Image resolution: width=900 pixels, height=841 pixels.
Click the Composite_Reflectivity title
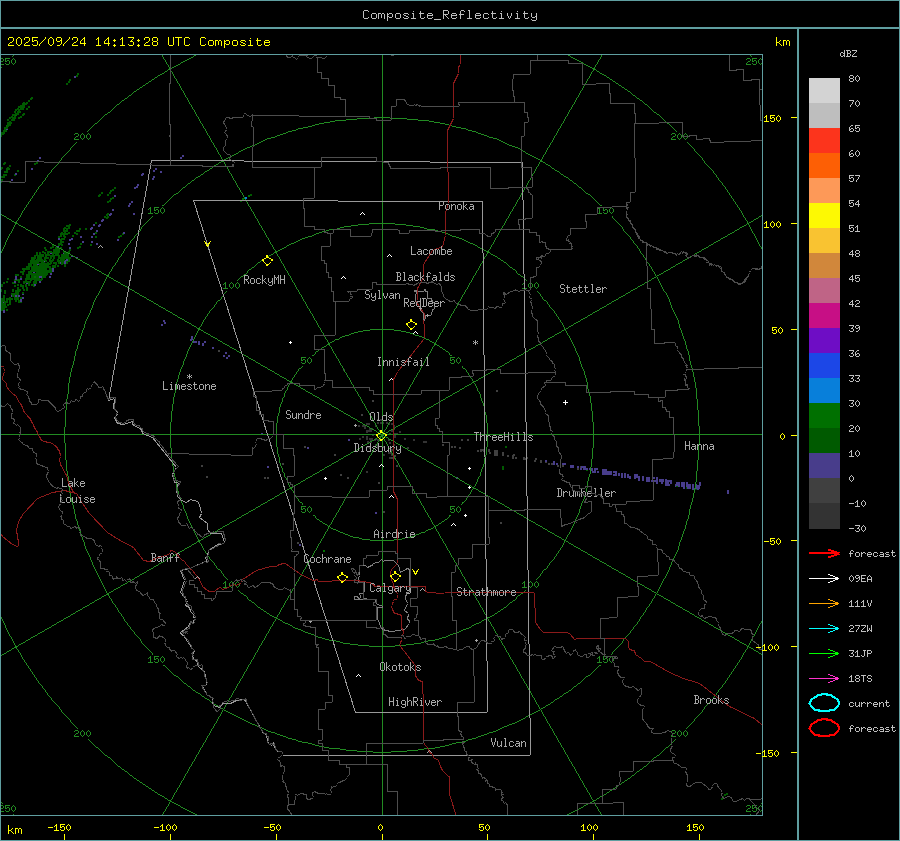(449, 15)
